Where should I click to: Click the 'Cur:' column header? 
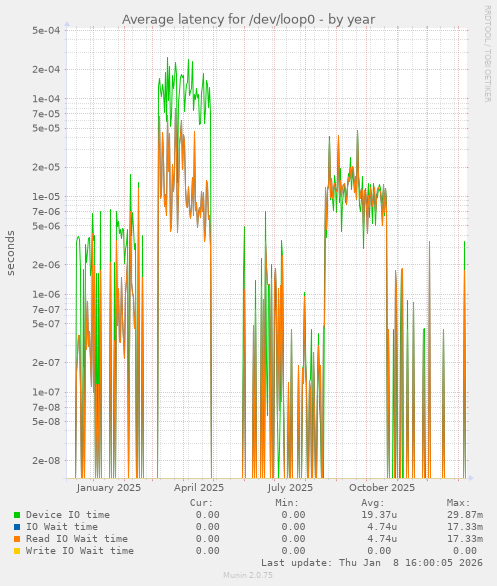coord(201,503)
